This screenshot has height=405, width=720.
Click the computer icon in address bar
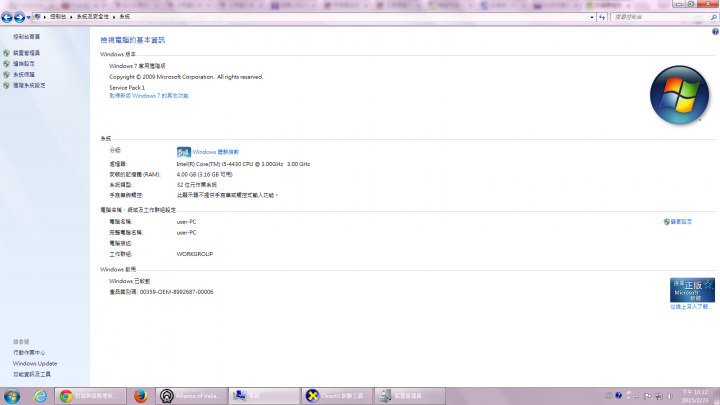pyautogui.click(x=38, y=17)
